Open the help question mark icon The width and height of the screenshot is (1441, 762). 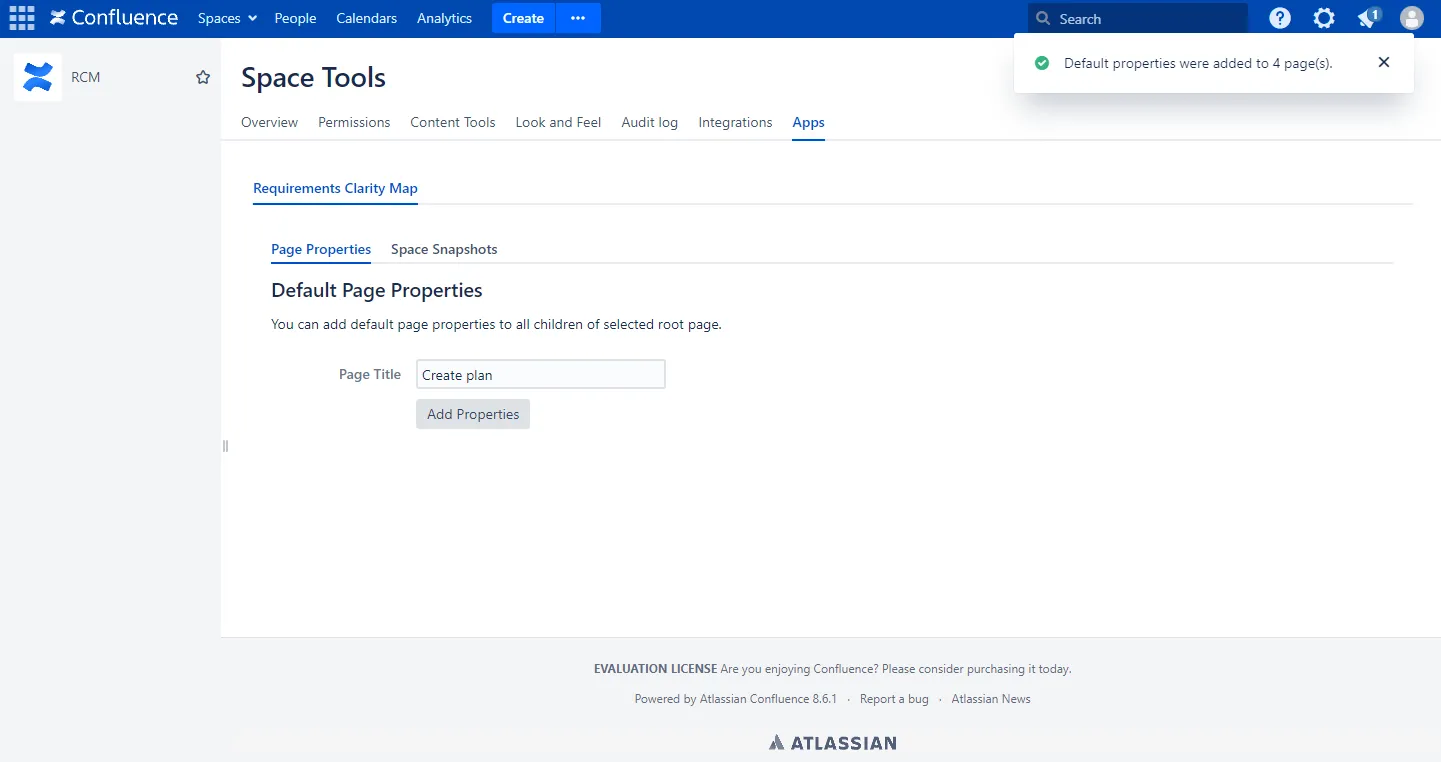(1280, 18)
